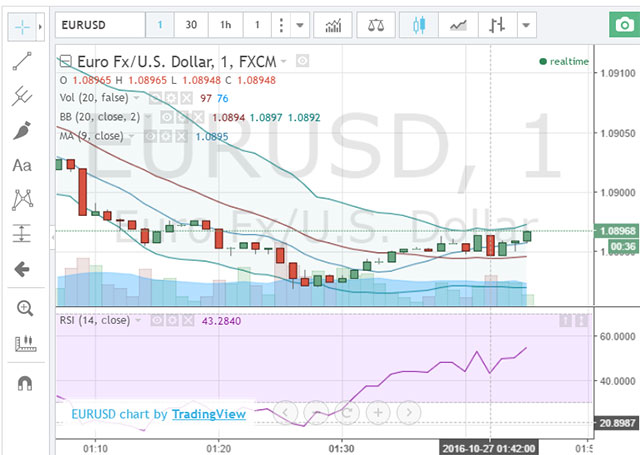This screenshot has width=640, height=455.
Task: Select candlestick chart style
Action: [x=419, y=25]
